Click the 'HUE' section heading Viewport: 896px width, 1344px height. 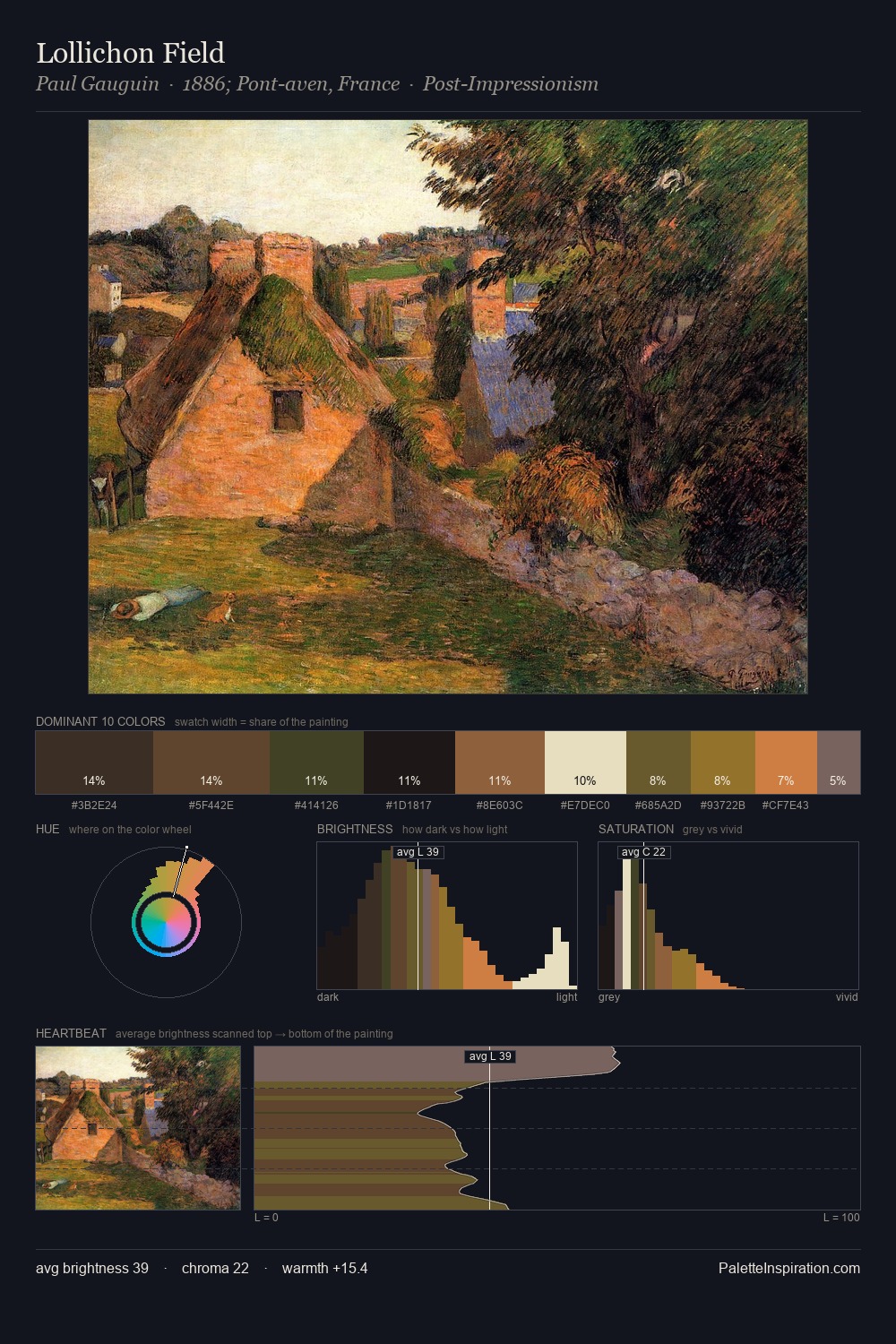pos(47,829)
